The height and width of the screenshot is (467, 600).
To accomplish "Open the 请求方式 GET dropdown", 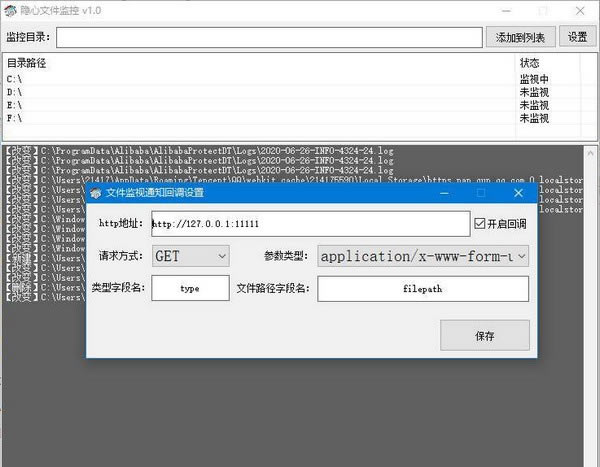I will 192,256.
